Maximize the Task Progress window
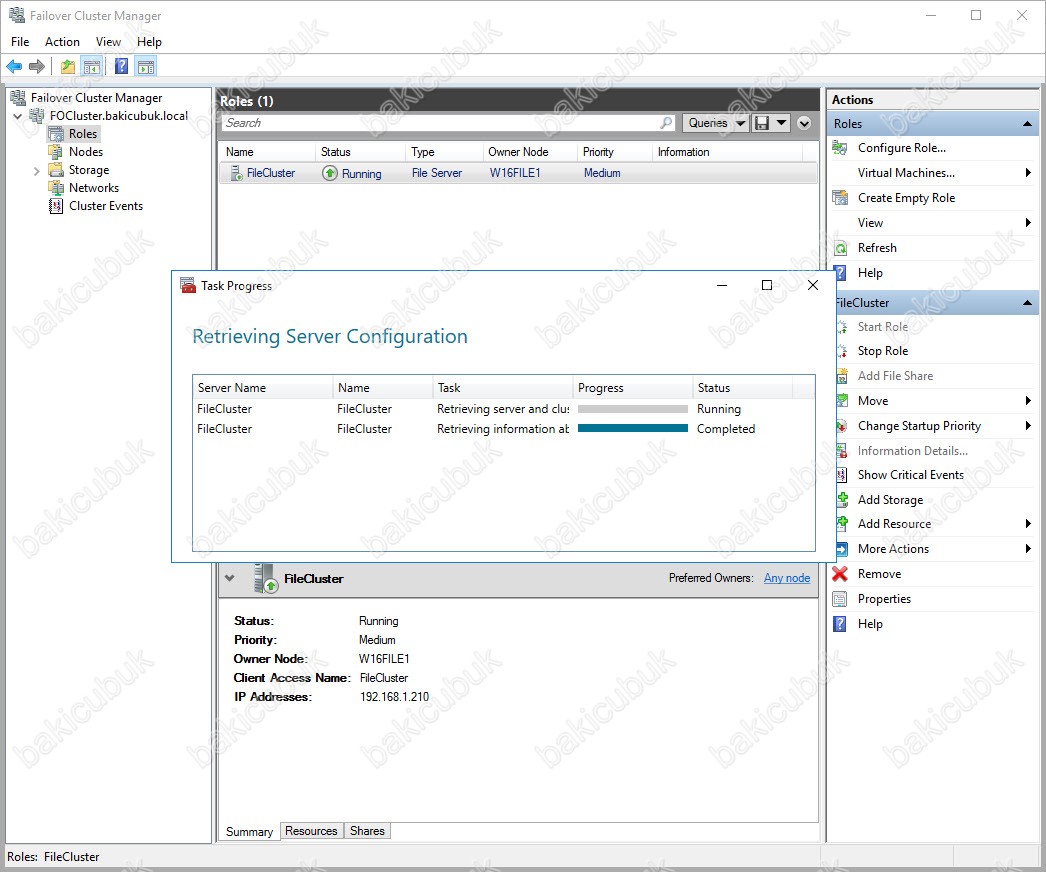The width and height of the screenshot is (1046, 872). pyautogui.click(x=766, y=285)
